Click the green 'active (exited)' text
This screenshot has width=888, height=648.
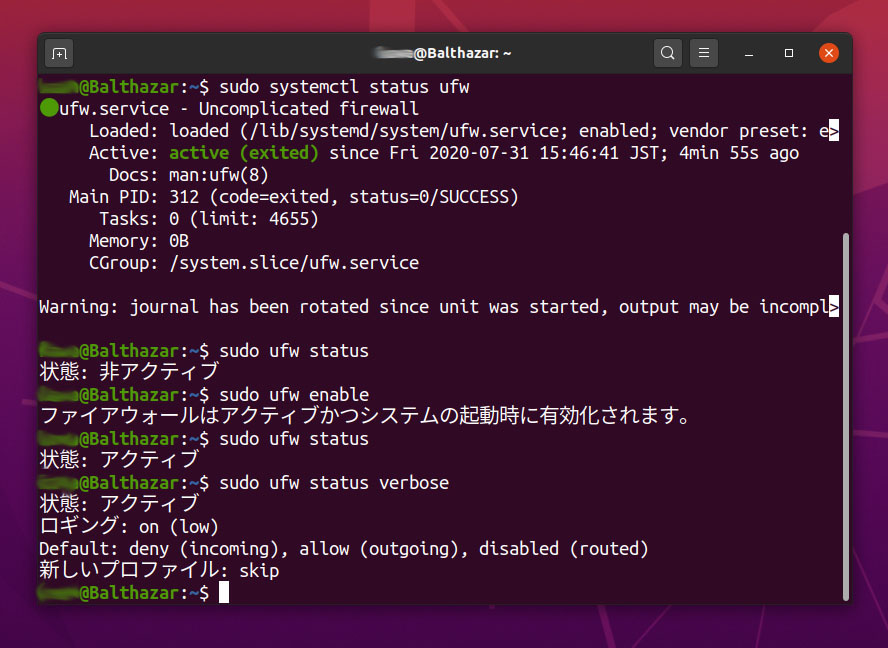point(244,153)
